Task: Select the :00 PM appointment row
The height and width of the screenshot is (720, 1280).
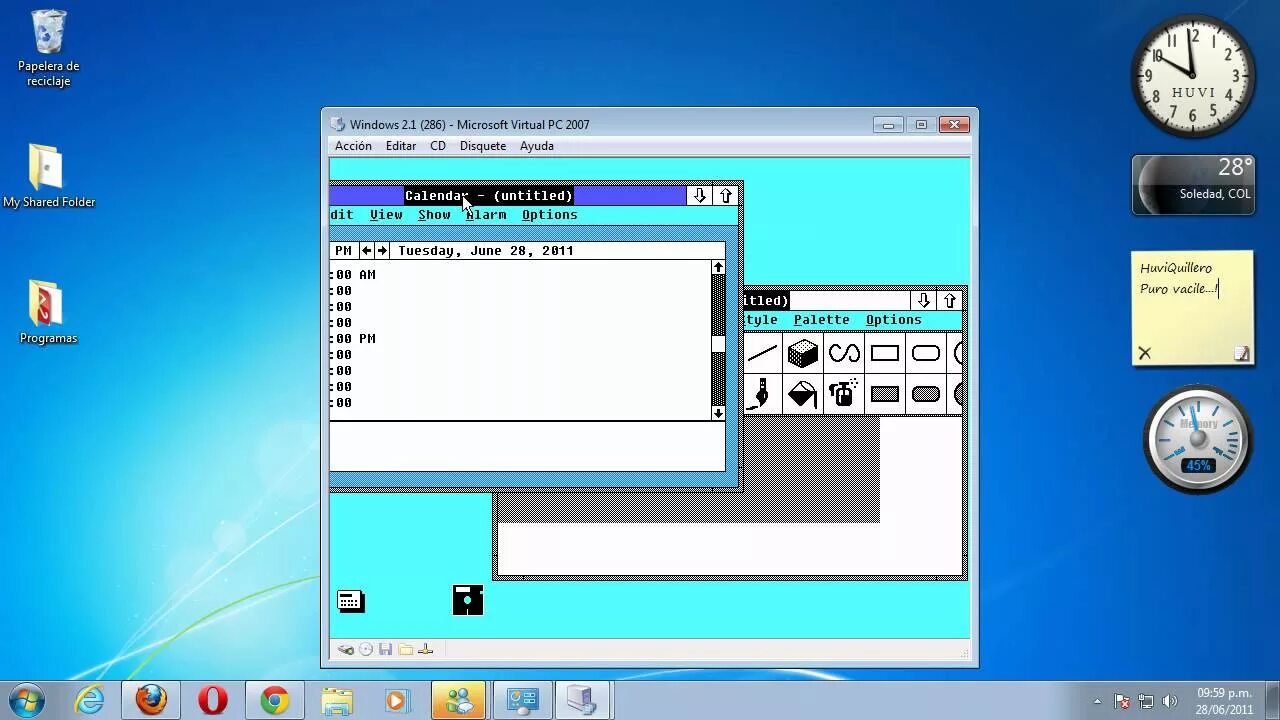Action: pyautogui.click(x=520, y=339)
